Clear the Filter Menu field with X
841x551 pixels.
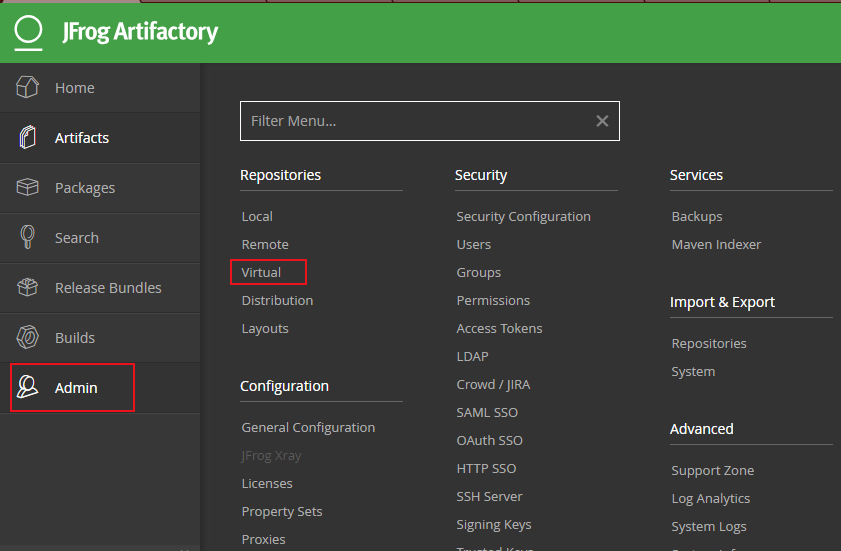click(x=602, y=121)
